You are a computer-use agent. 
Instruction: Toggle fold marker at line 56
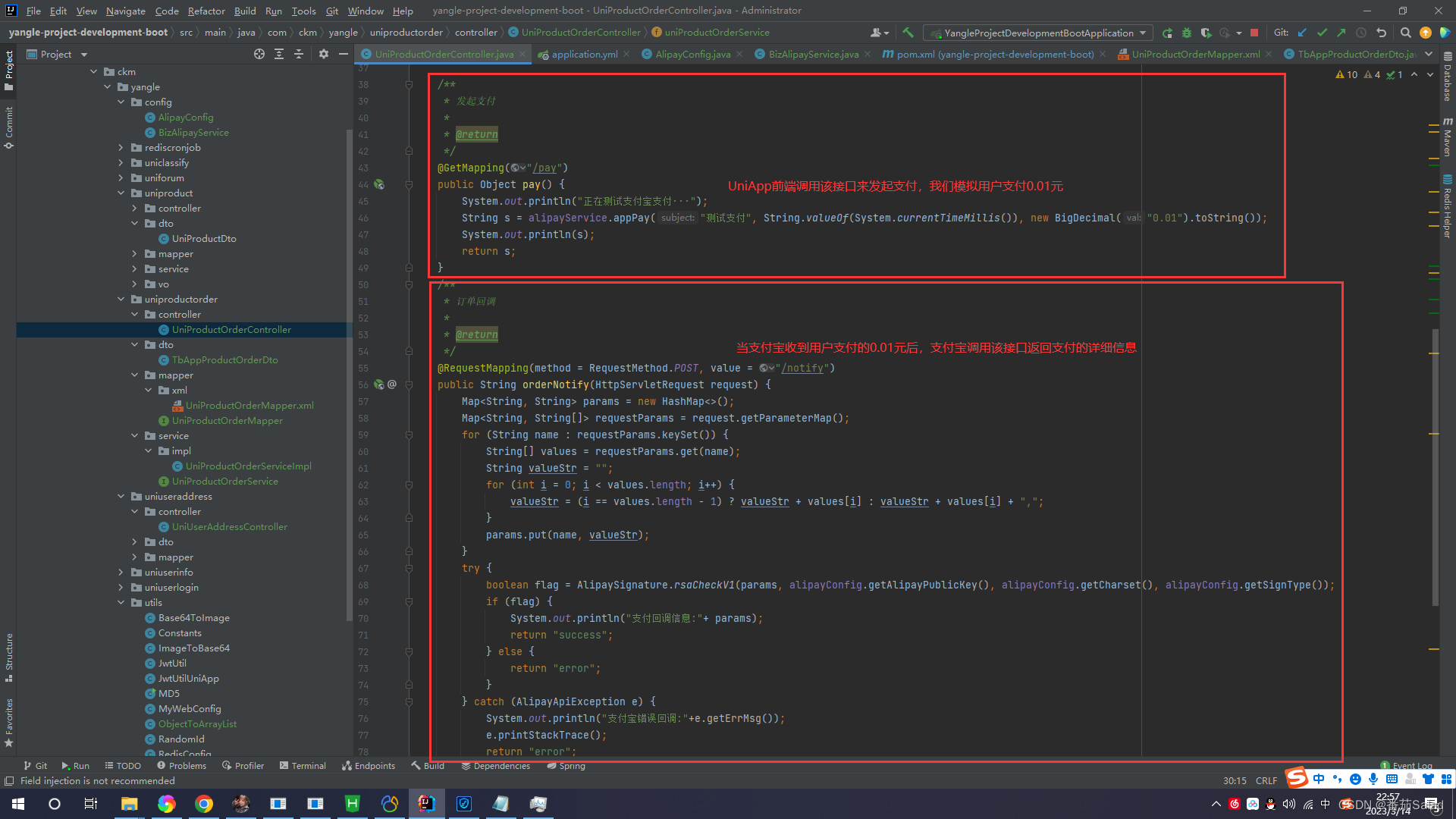pyautogui.click(x=409, y=384)
